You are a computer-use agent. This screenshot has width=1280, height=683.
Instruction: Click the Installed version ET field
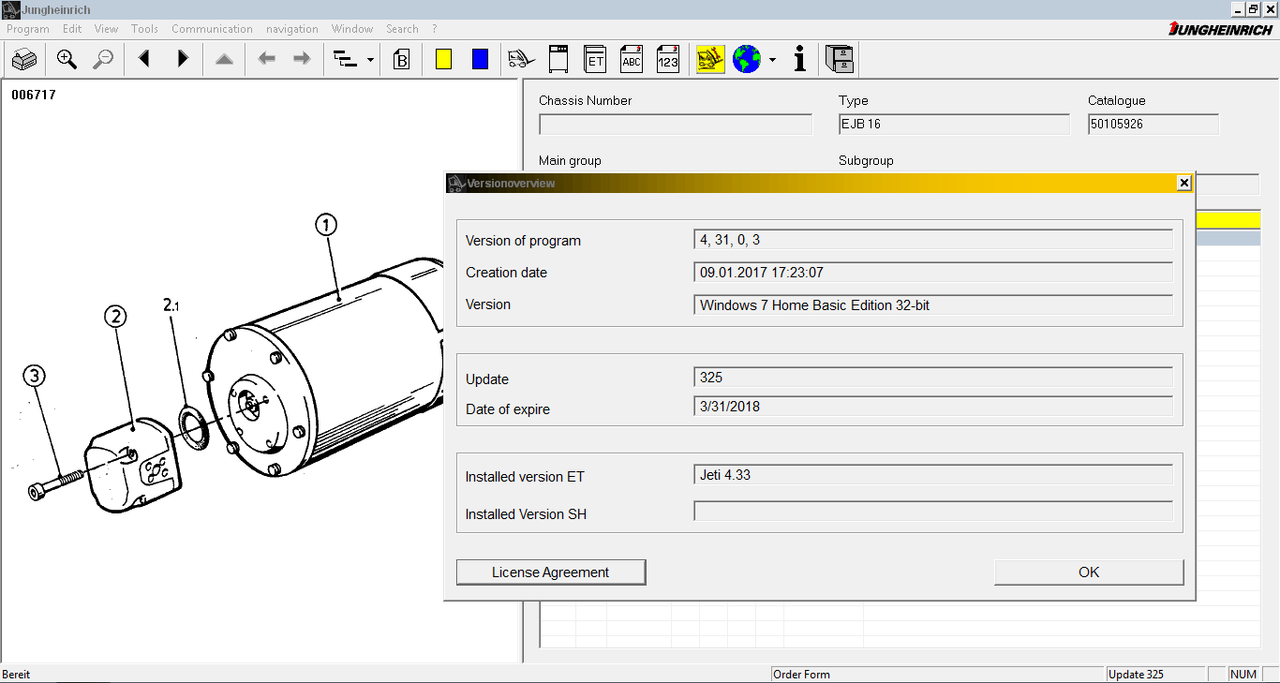click(x=933, y=474)
